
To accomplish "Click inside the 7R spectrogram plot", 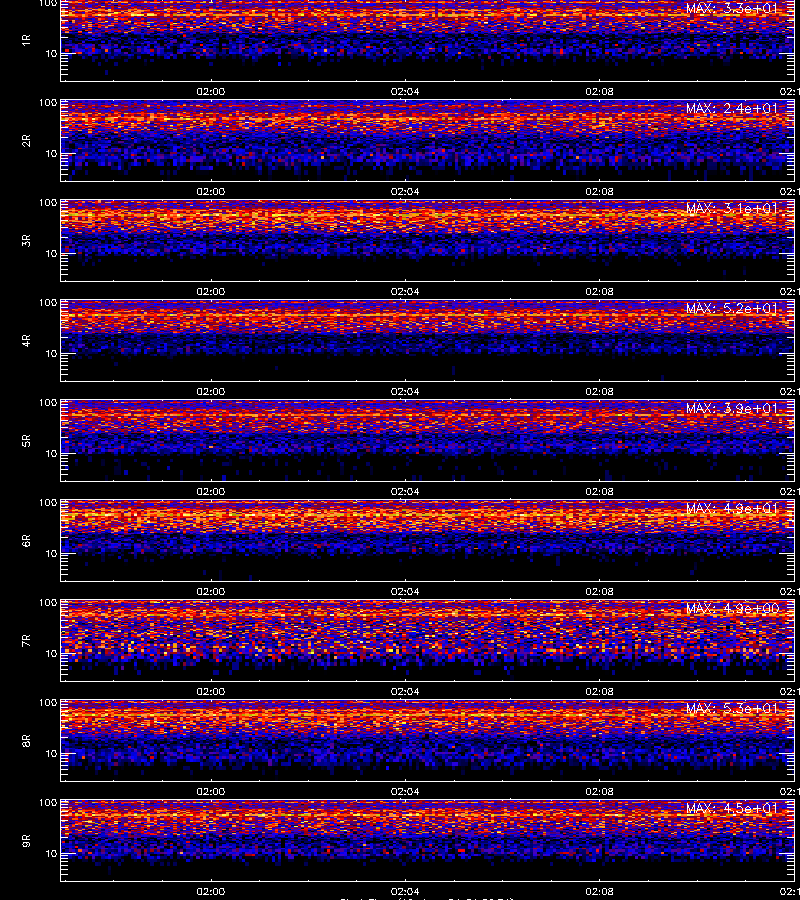I will coord(428,641).
